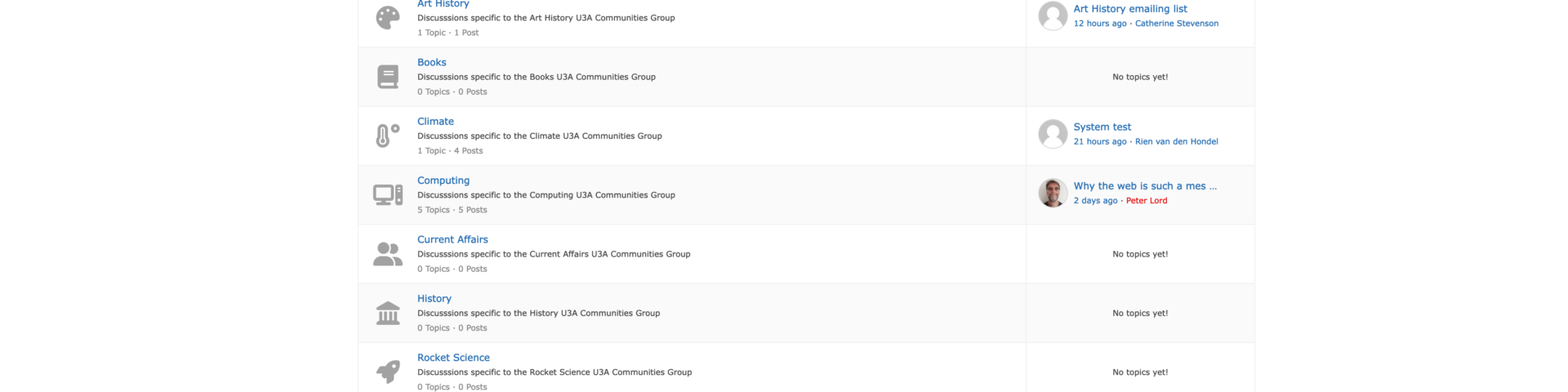The width and height of the screenshot is (1568, 392).
Task: Open Peter Lord's avatar photo
Action: (1053, 193)
